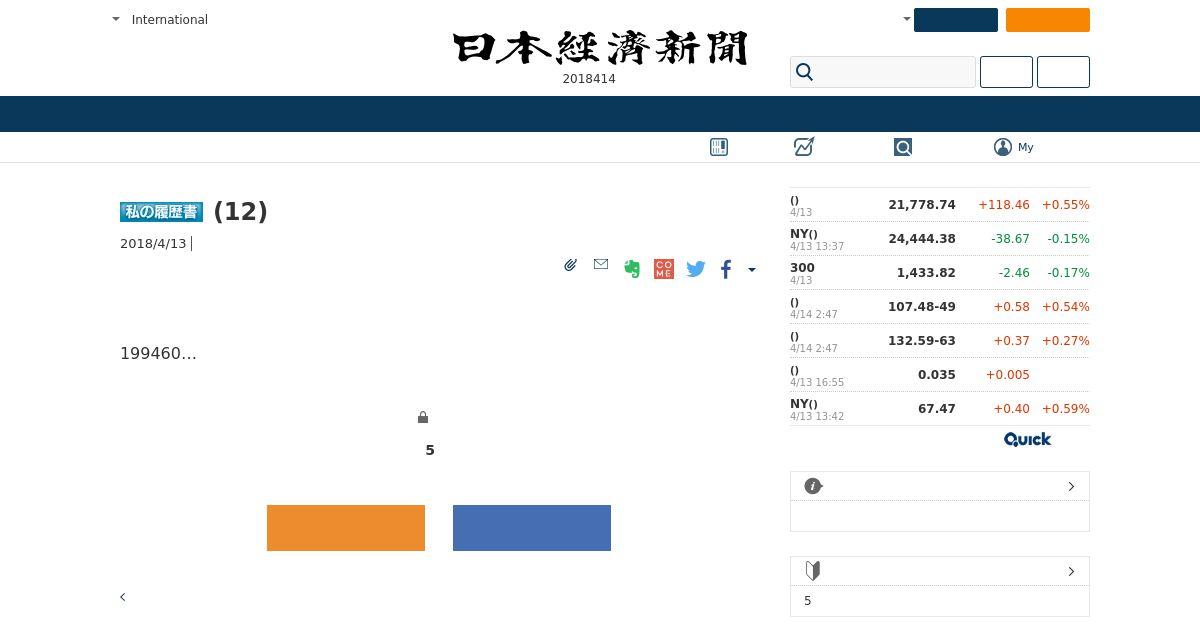Click the orange header button
This screenshot has width=1200, height=630.
(x=1048, y=20)
